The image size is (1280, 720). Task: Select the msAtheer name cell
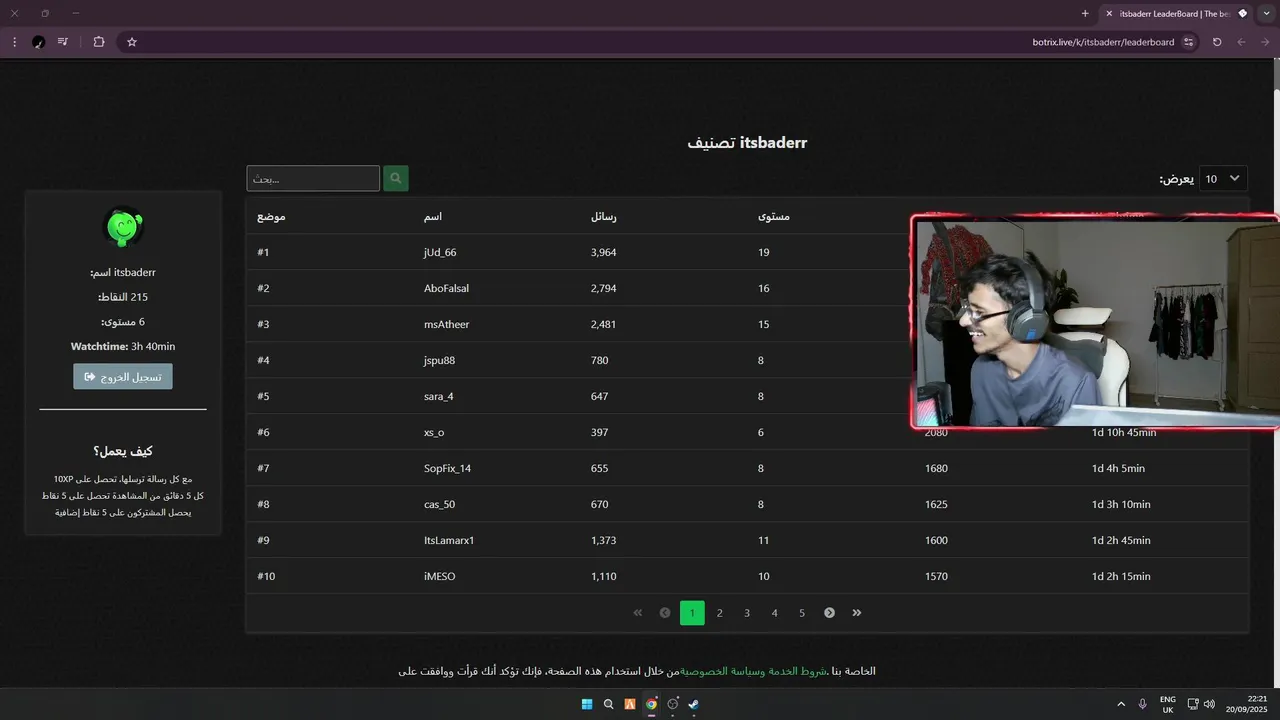coord(446,324)
